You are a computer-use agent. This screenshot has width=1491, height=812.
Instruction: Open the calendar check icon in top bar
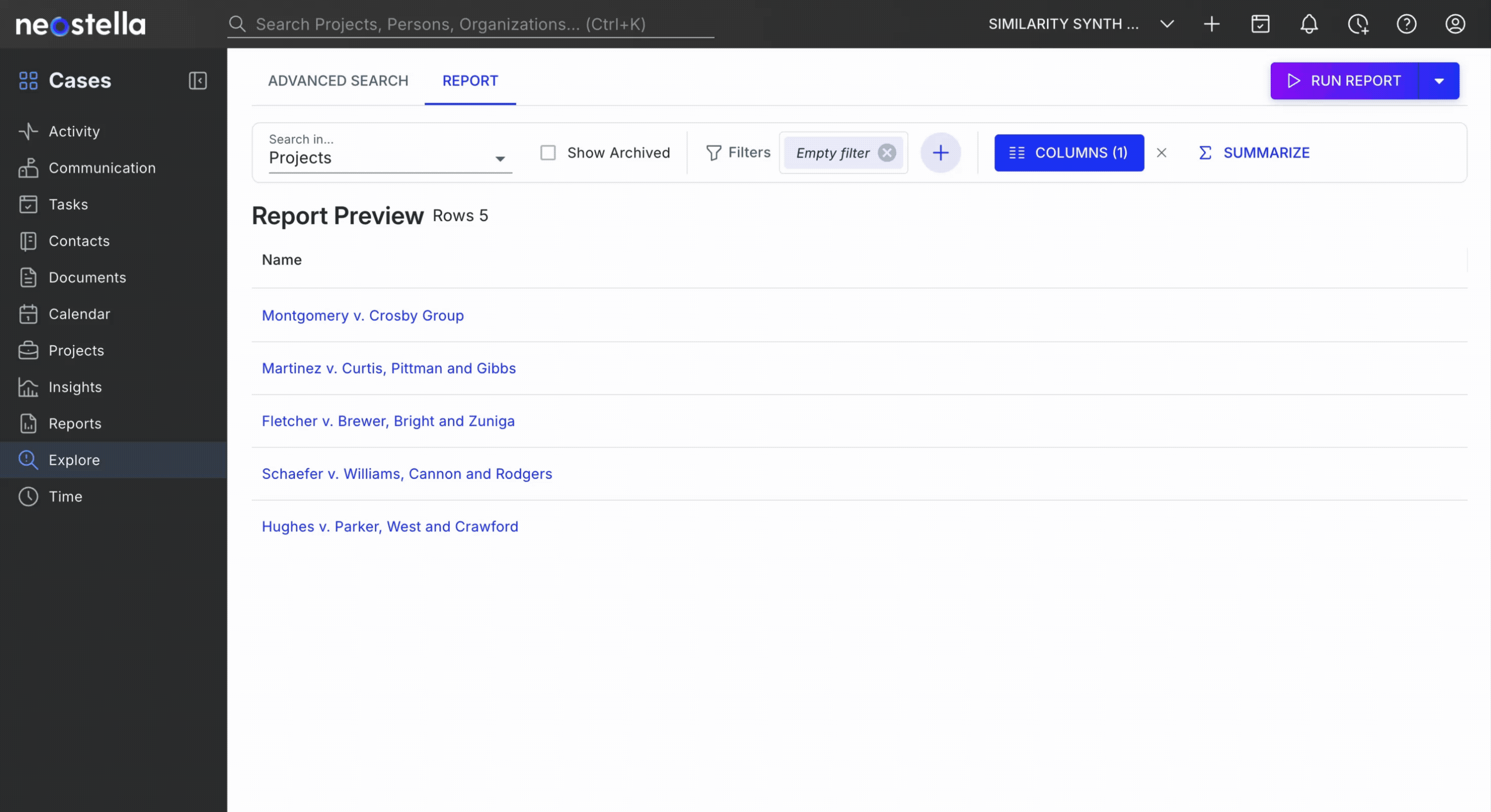point(1260,24)
